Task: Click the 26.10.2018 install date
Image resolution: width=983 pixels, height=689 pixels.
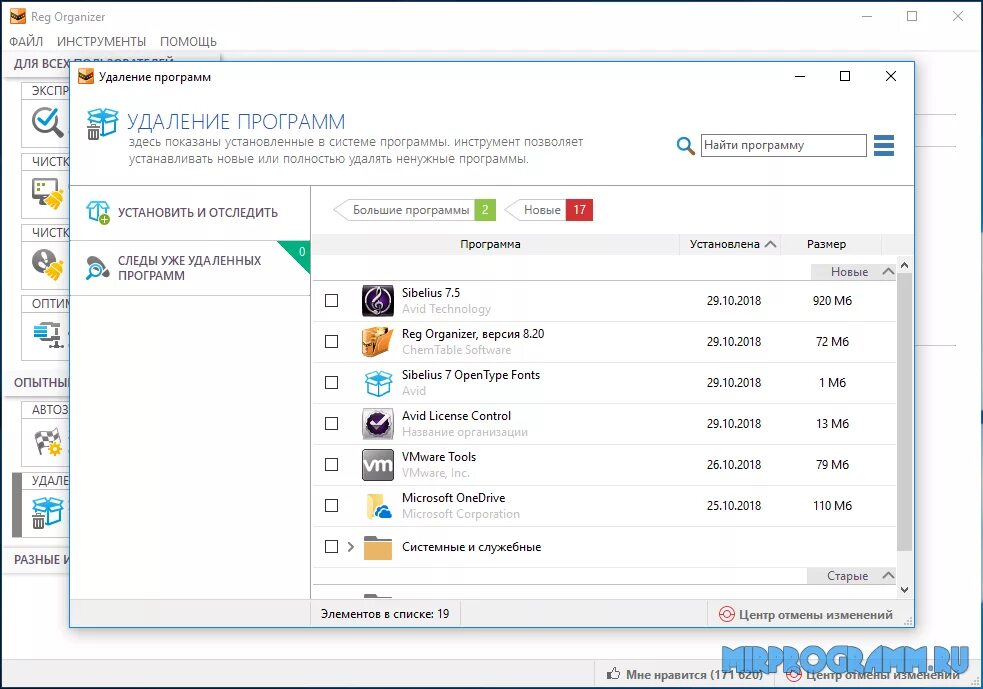Action: pos(733,465)
